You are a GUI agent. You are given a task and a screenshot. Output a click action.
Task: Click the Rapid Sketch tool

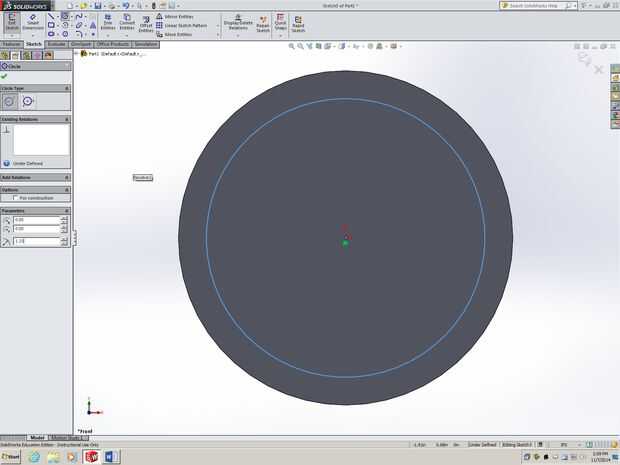[298, 25]
